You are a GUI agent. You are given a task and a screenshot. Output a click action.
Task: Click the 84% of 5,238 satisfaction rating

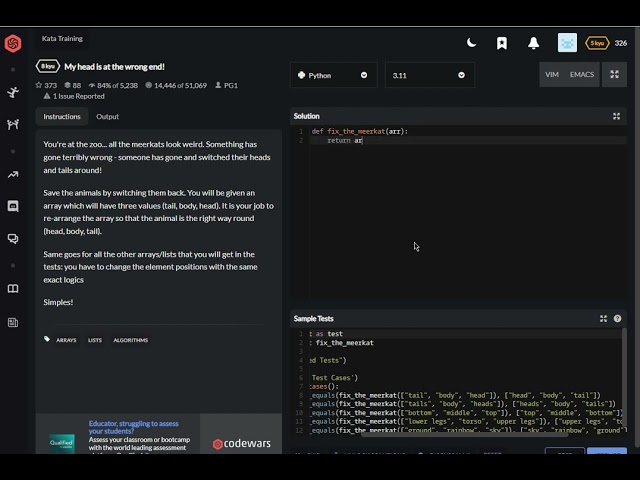pyautogui.click(x=113, y=85)
